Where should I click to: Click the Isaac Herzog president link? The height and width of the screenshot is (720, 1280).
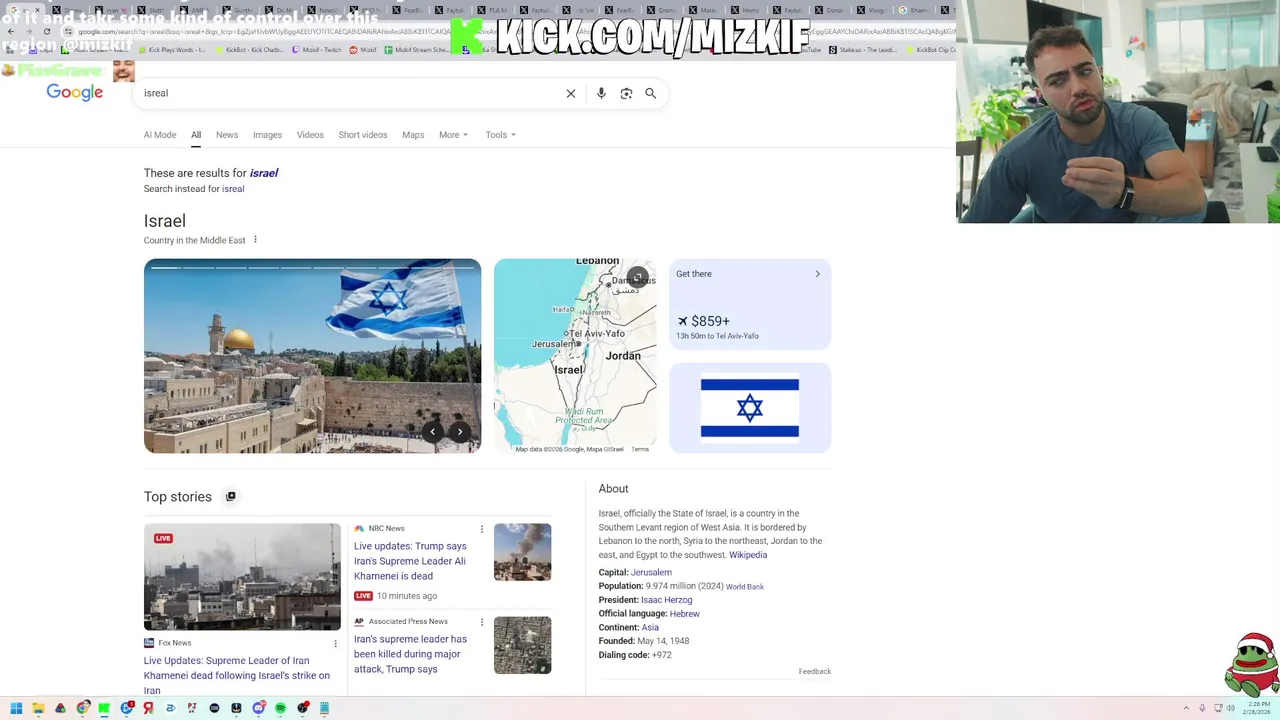point(666,600)
